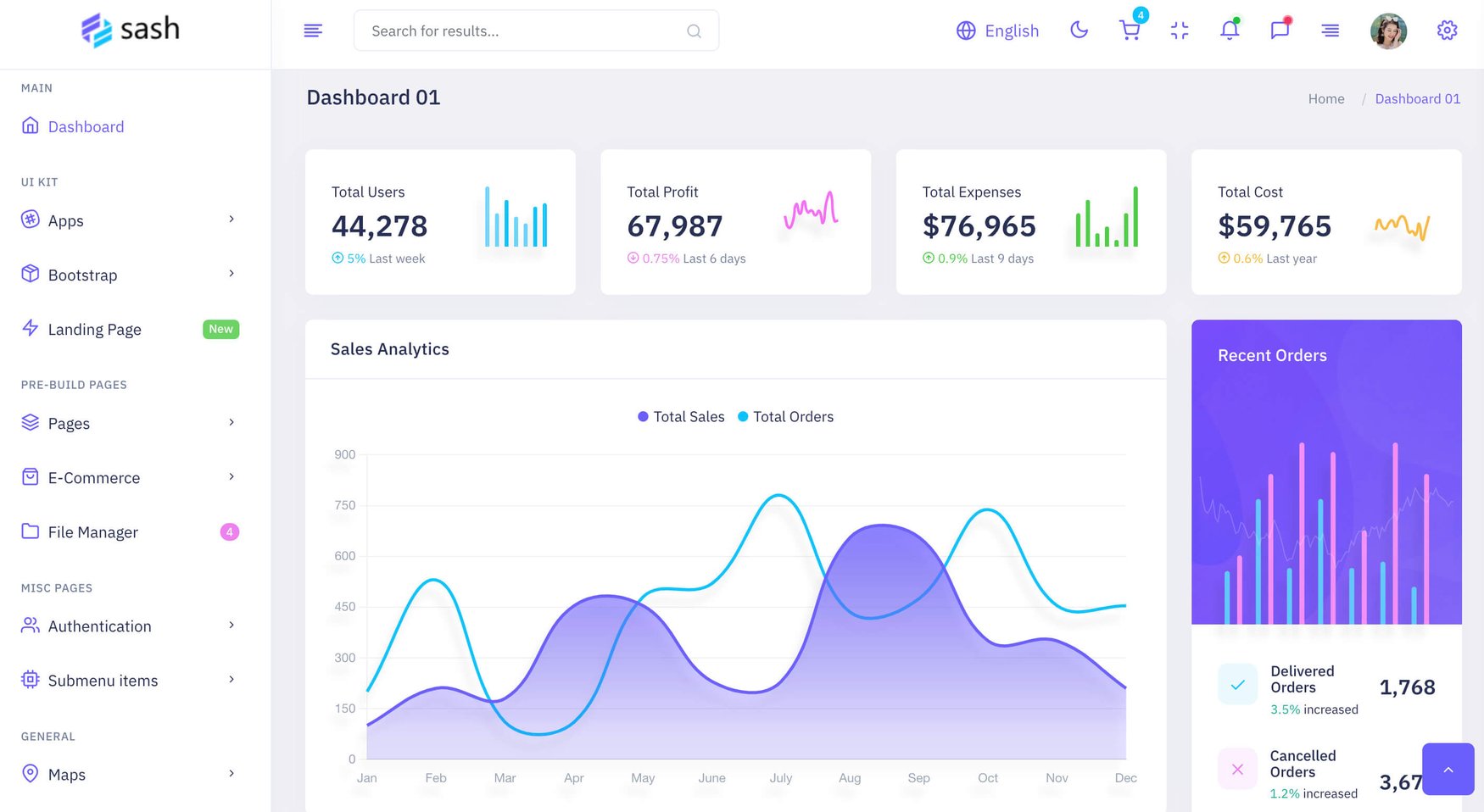Click the sash logo
Screen dimensions: 1484x812
[130, 30]
